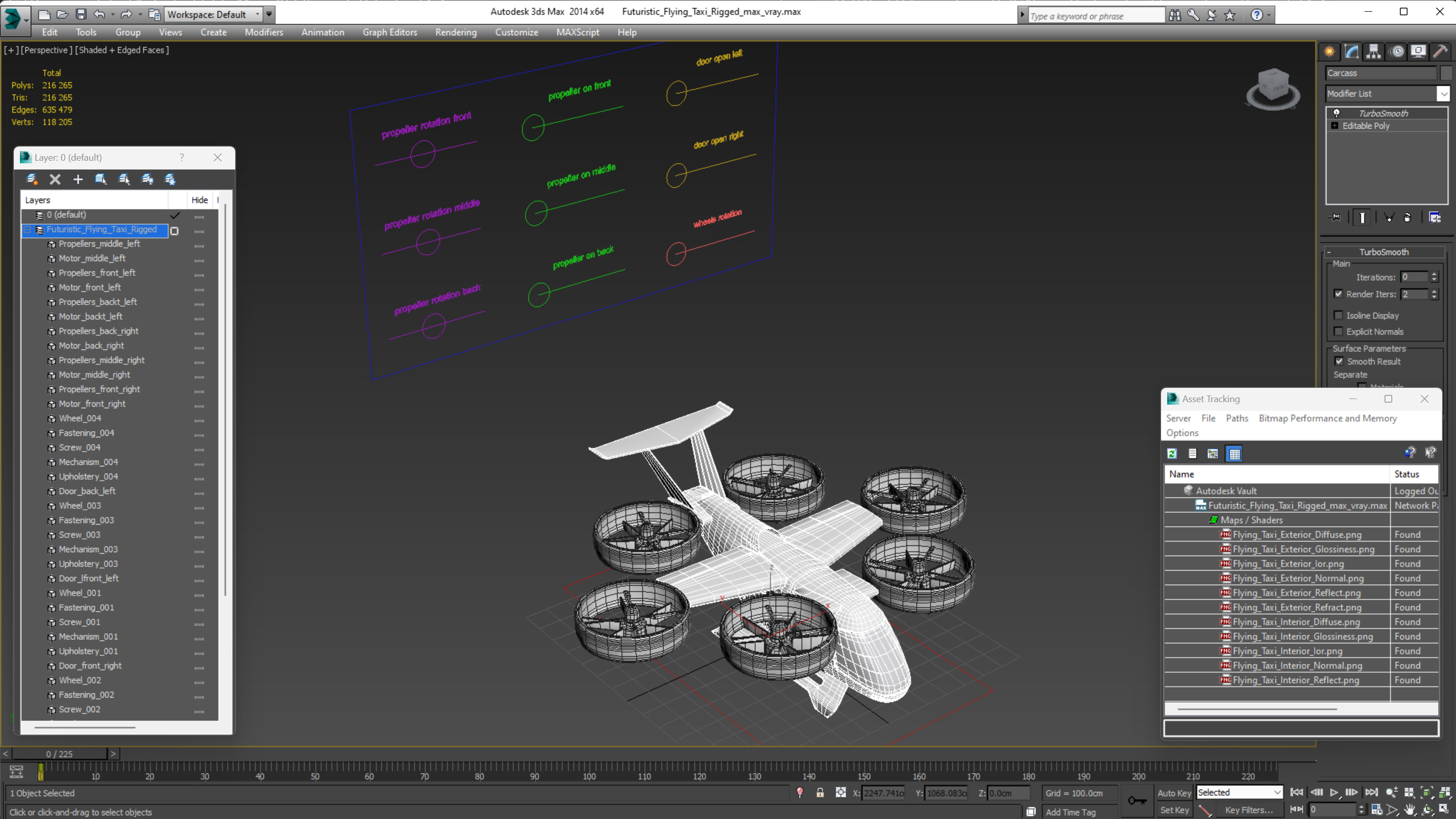Click Pan View hand icon
1456x819 pixels.
point(1410,810)
